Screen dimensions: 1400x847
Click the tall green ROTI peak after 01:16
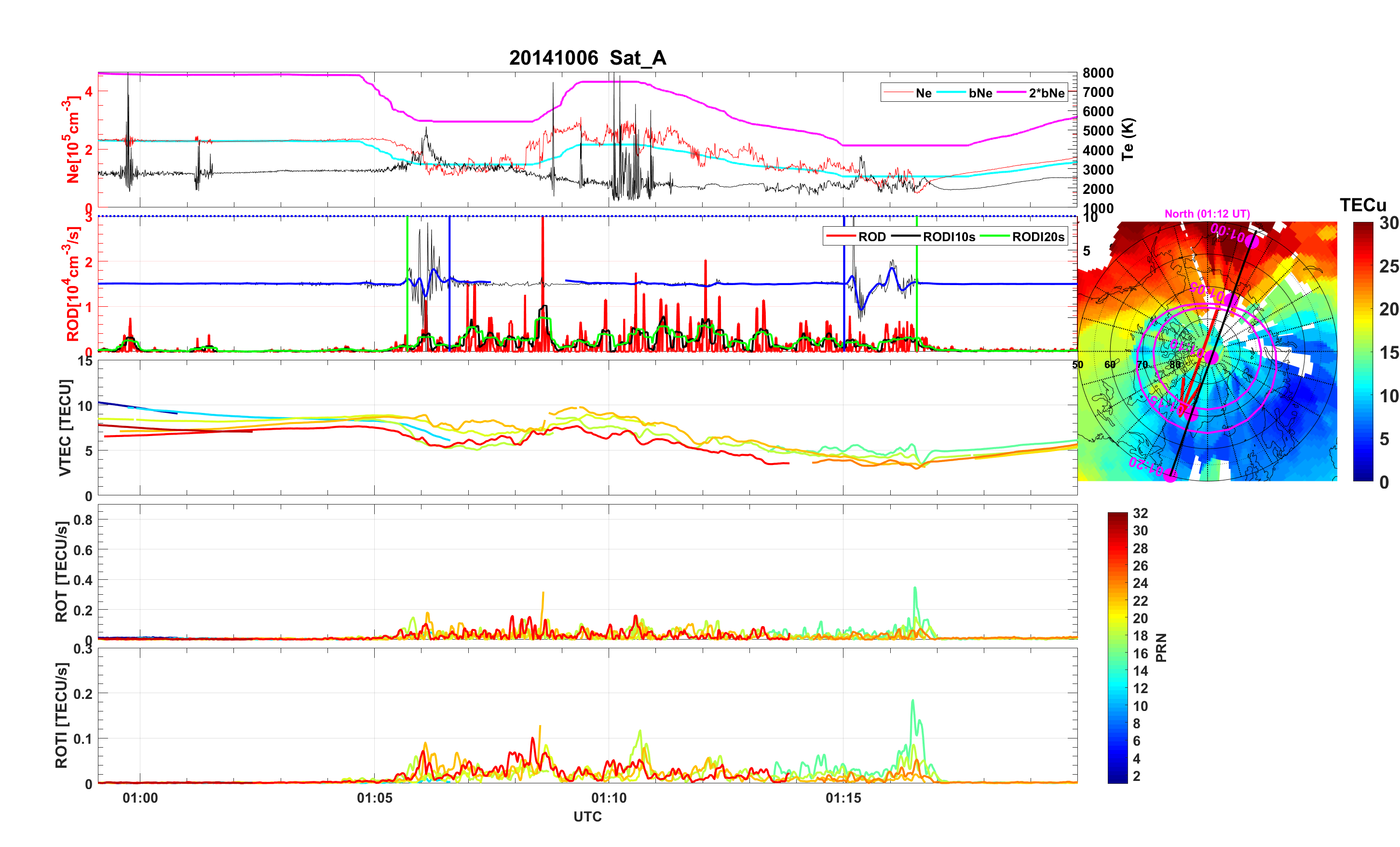coord(912,704)
